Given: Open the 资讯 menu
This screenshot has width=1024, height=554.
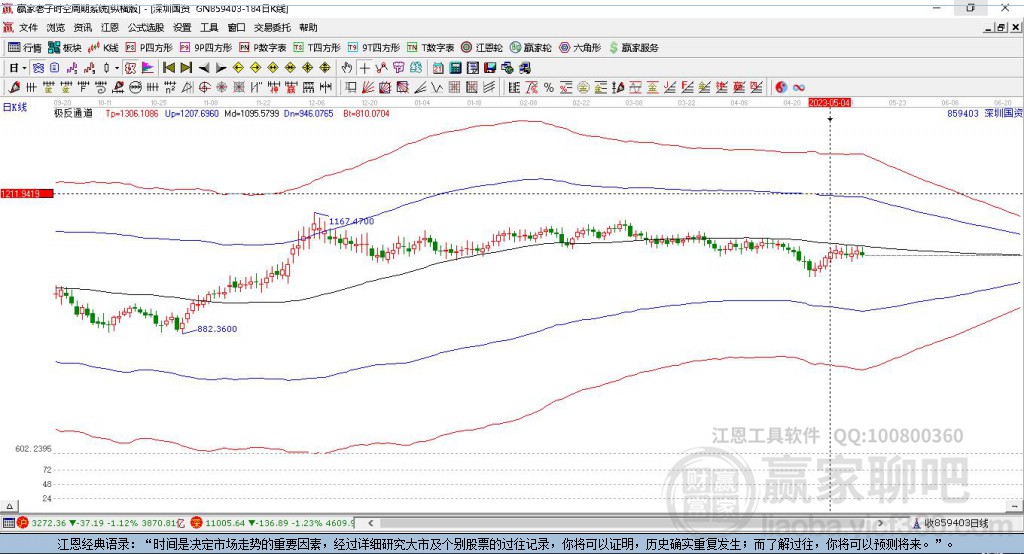Looking at the screenshot, I should (x=83, y=27).
